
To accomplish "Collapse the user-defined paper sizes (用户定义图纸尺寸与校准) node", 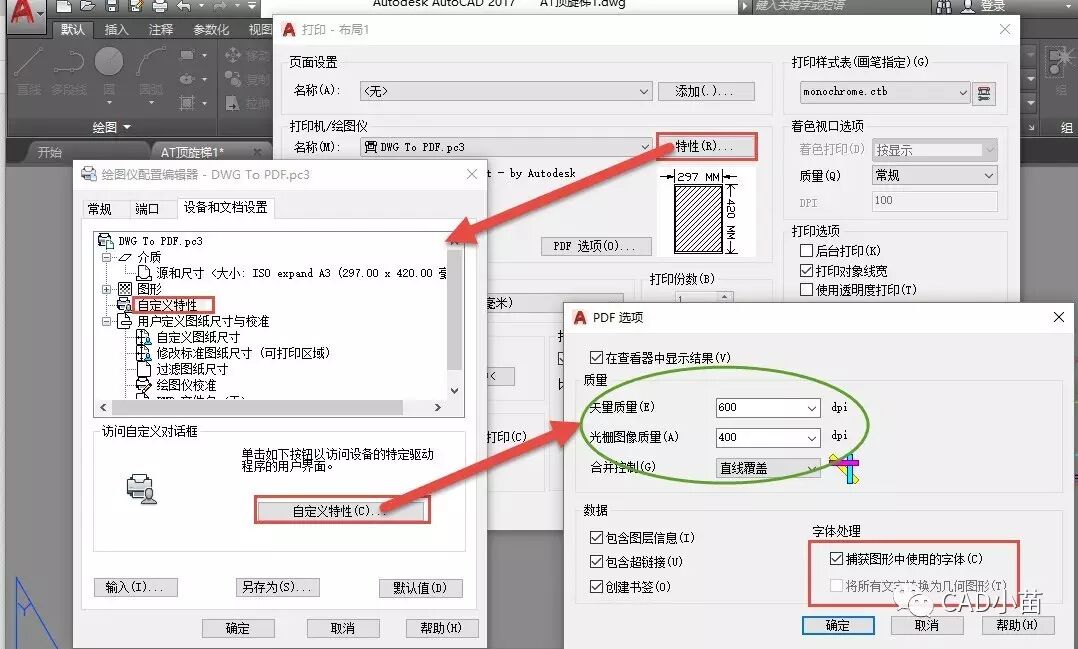I will (x=106, y=321).
